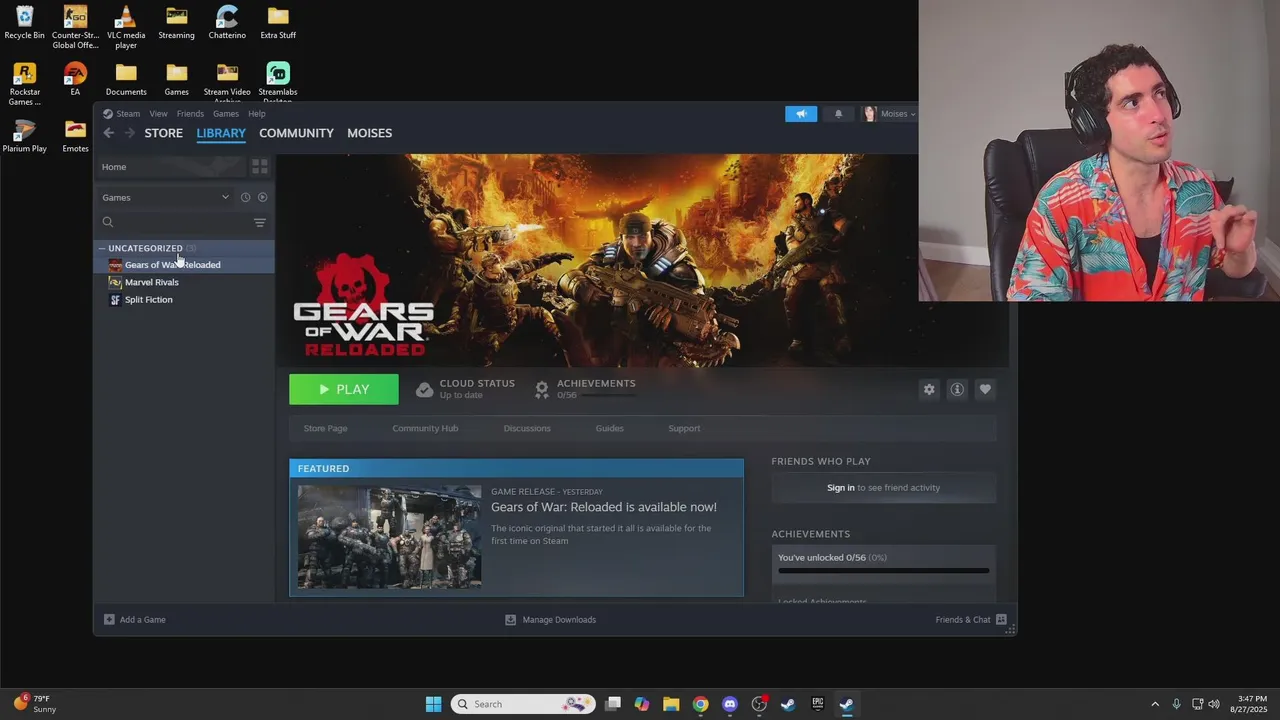Go to the COMMUNITY tab

click(x=296, y=133)
